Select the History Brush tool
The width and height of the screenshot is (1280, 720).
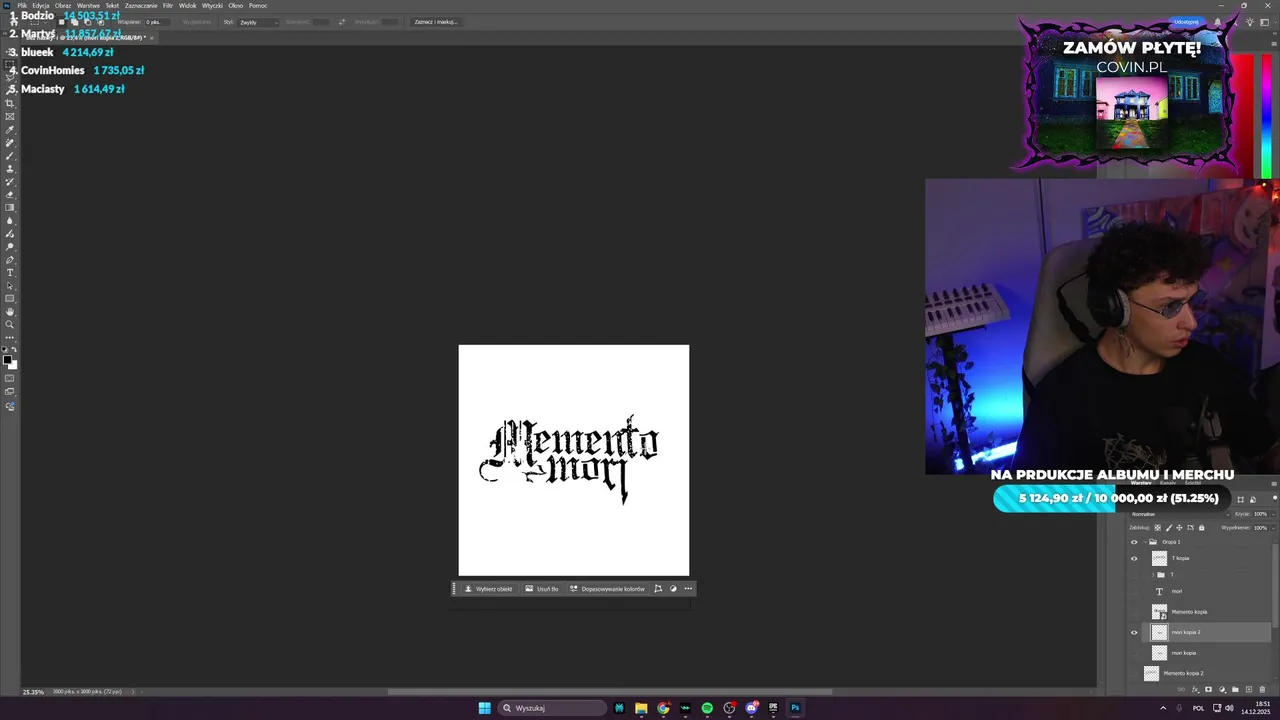click(x=10, y=182)
